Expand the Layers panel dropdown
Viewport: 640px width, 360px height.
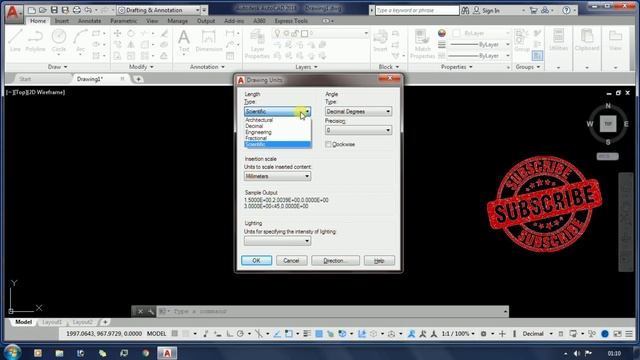tap(306, 67)
